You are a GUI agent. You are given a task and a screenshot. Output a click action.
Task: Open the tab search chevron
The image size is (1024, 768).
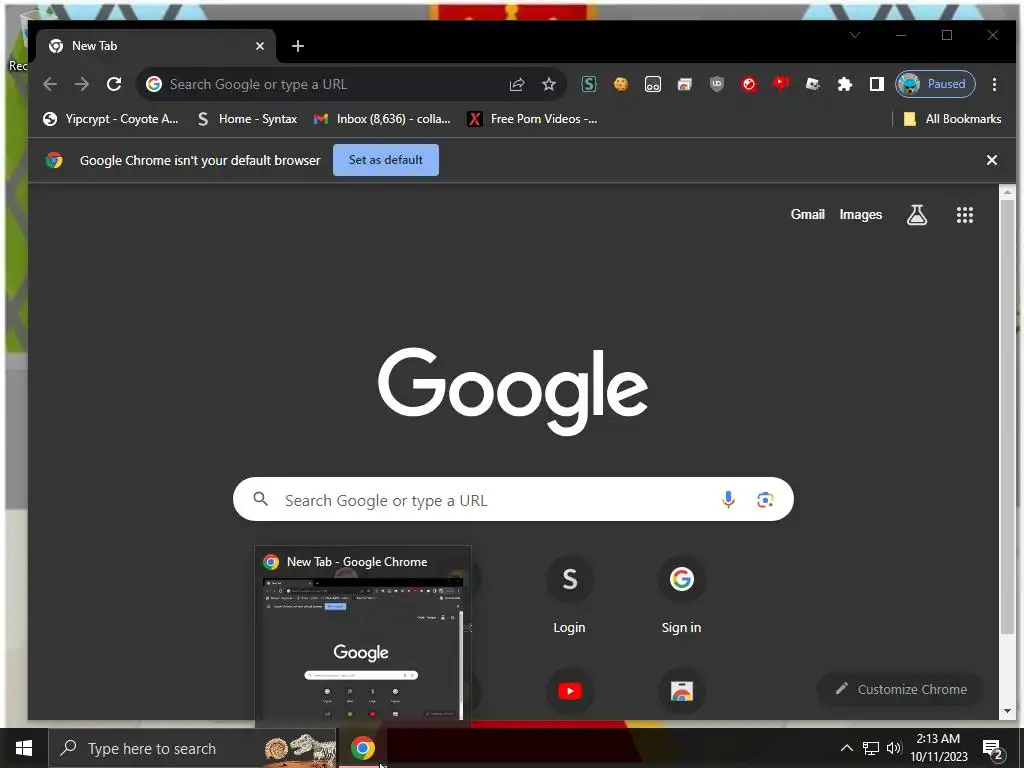click(x=855, y=35)
